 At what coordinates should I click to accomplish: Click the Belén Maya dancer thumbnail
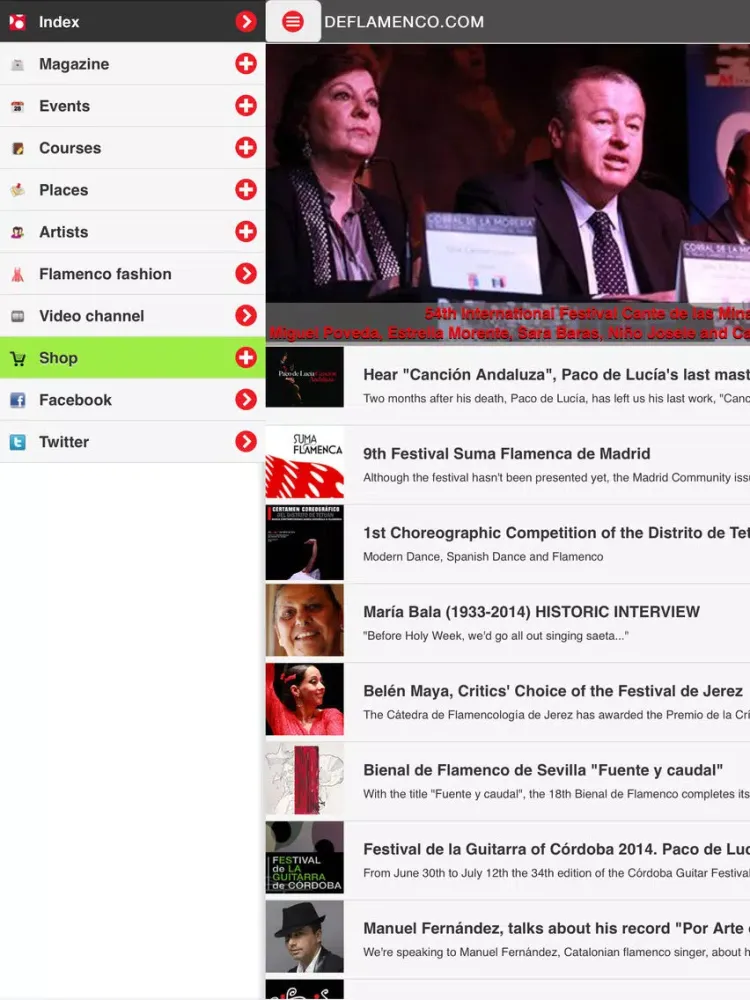pos(305,699)
